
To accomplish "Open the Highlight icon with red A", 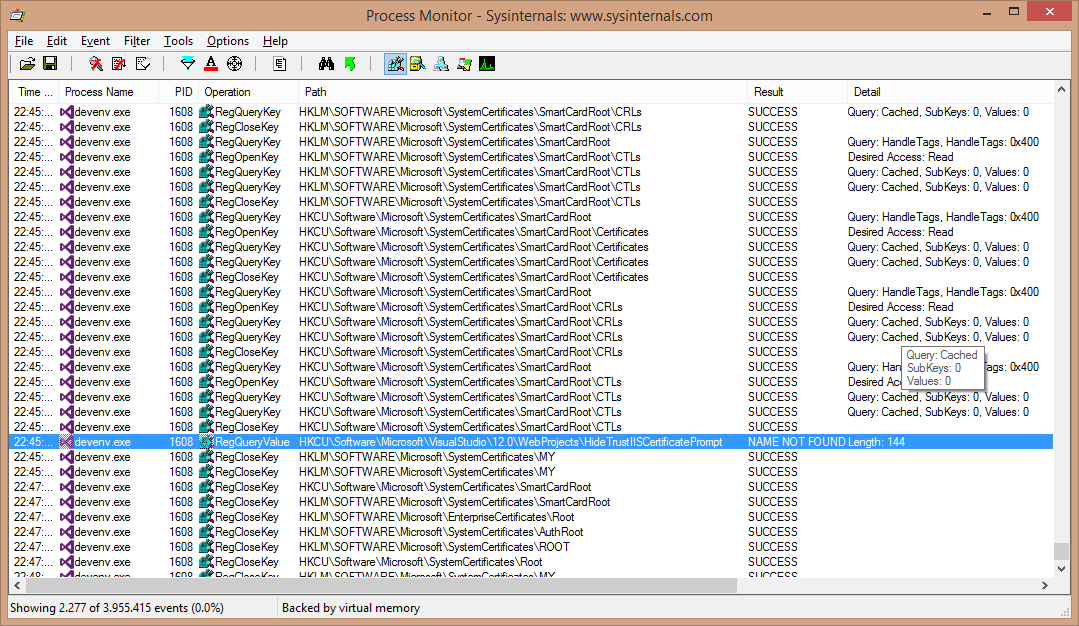I will point(211,64).
